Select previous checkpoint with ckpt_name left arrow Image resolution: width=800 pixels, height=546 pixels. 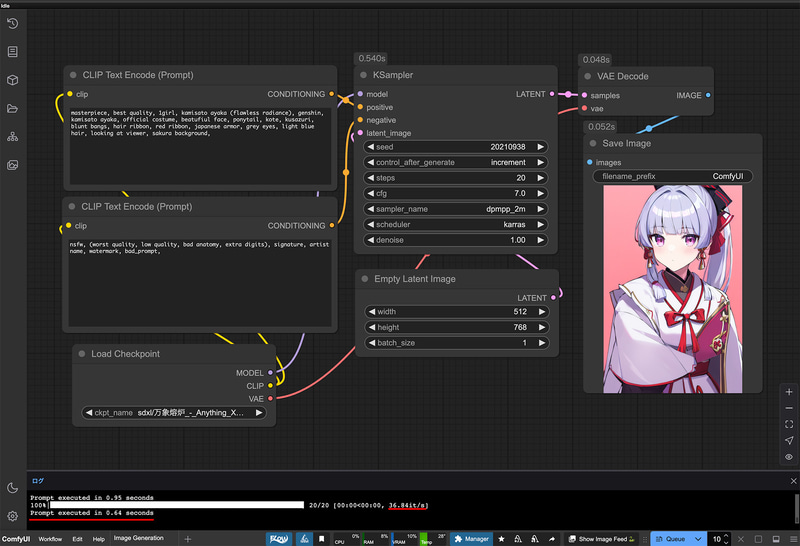pos(89,413)
